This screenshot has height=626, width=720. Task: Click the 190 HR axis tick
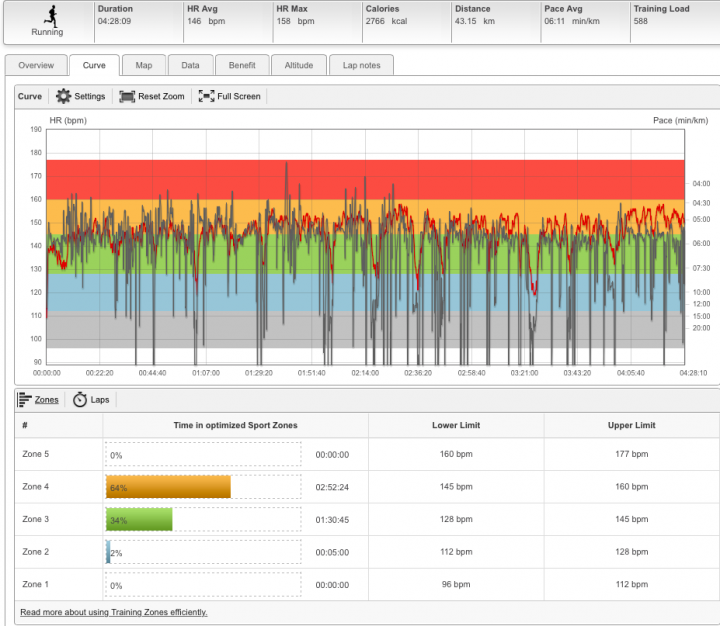(36, 130)
